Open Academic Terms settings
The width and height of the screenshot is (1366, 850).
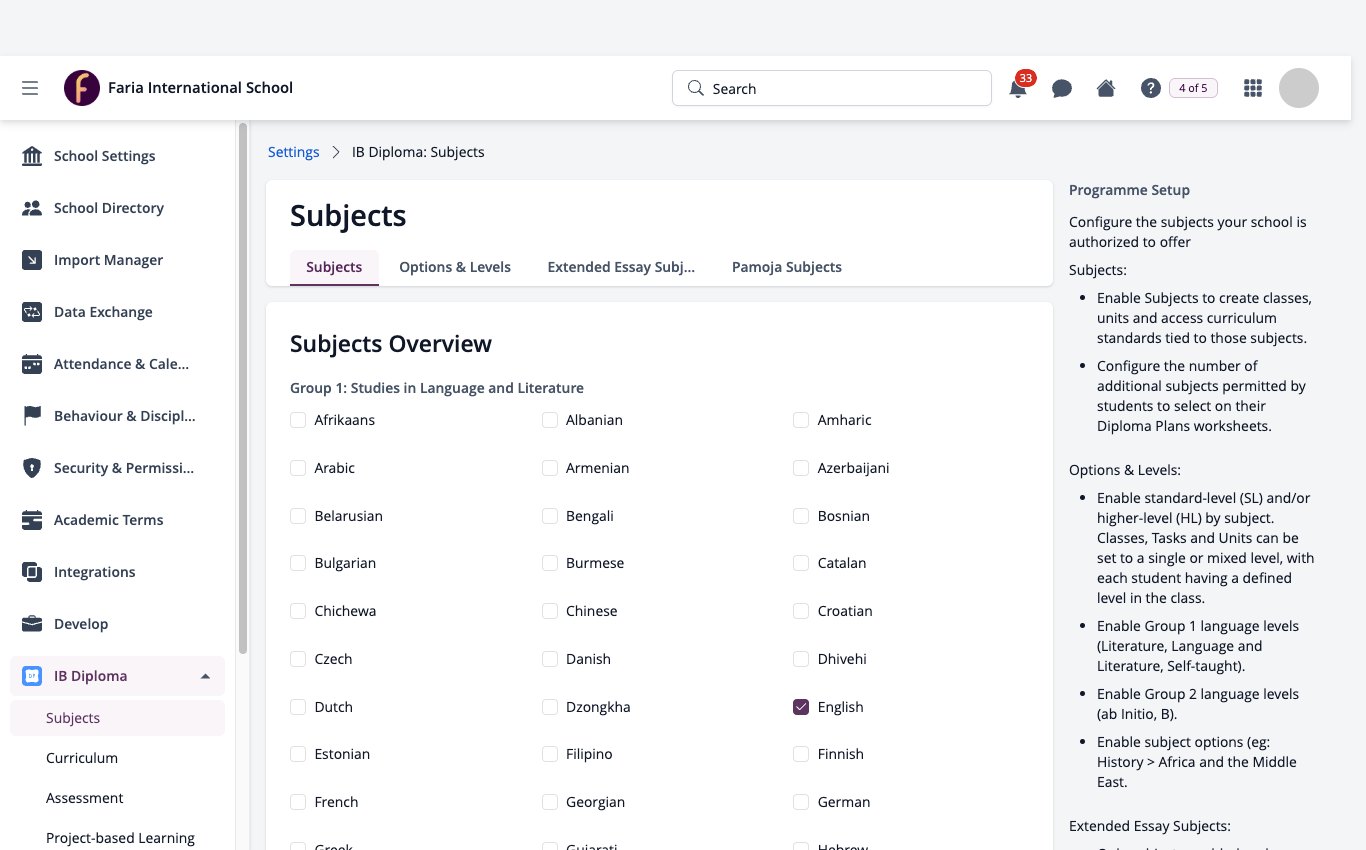point(118,520)
